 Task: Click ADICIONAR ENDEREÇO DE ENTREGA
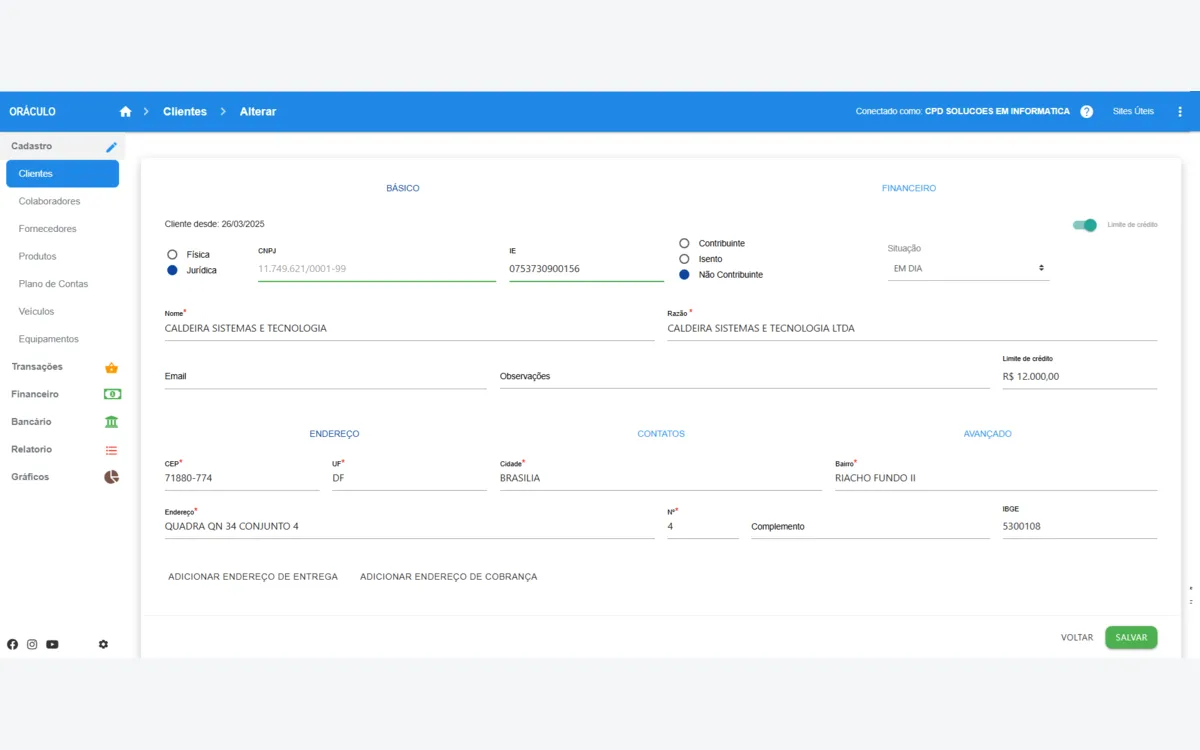point(253,577)
